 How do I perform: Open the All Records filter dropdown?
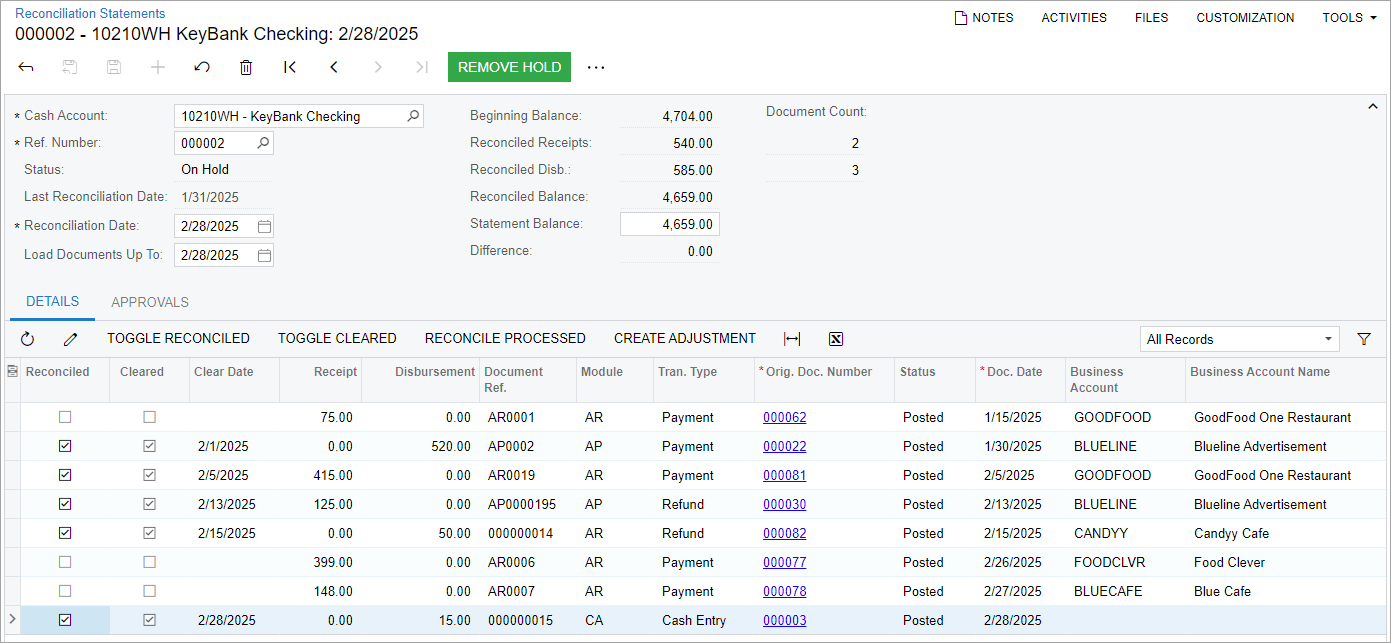(1239, 339)
